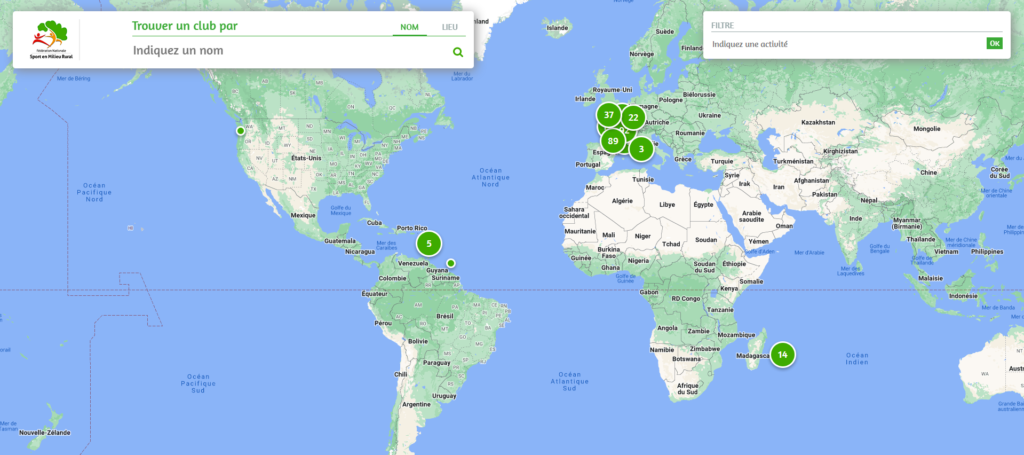This screenshot has width=1024, height=455.
Task: Open the cluster marker showing 3 clubs
Action: click(x=641, y=149)
